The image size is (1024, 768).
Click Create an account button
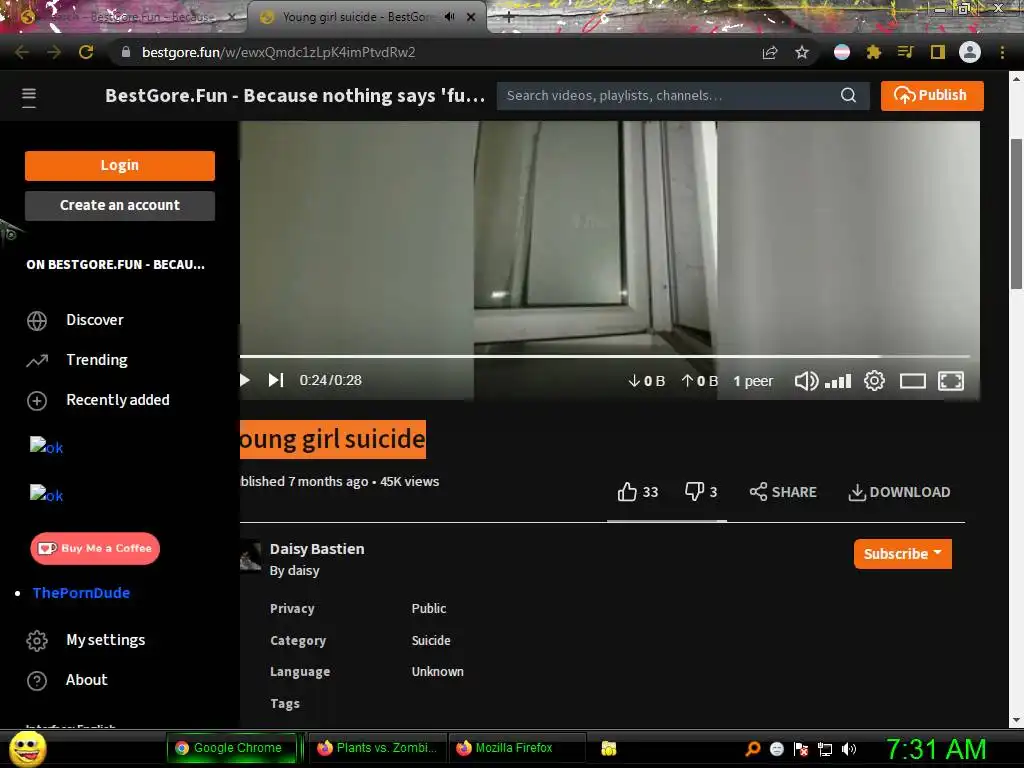(120, 205)
